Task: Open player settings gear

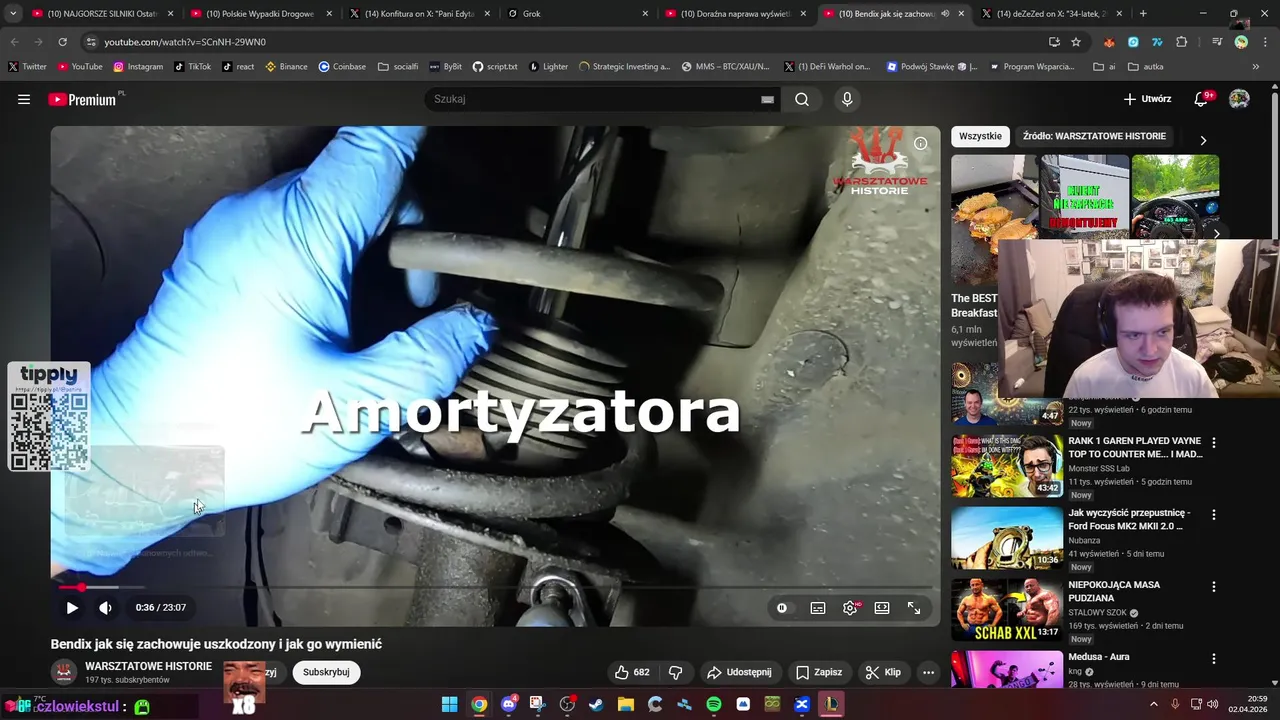Action: [x=850, y=607]
